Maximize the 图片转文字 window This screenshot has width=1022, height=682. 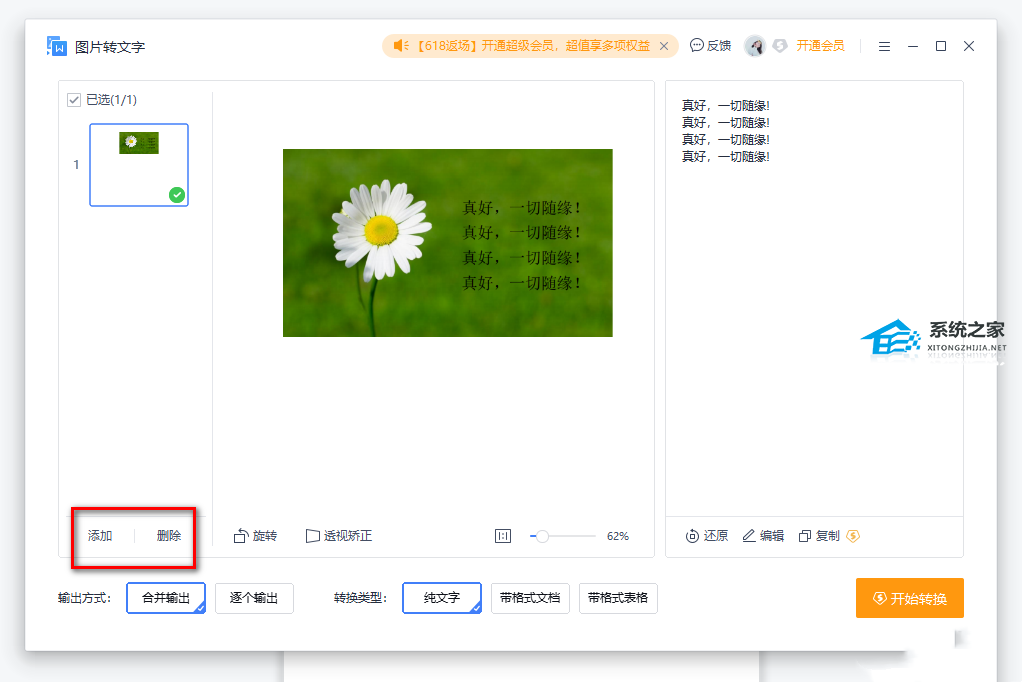941,46
